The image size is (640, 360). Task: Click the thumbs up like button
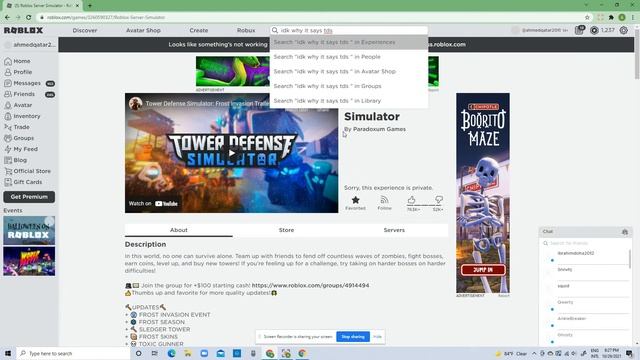coord(411,200)
